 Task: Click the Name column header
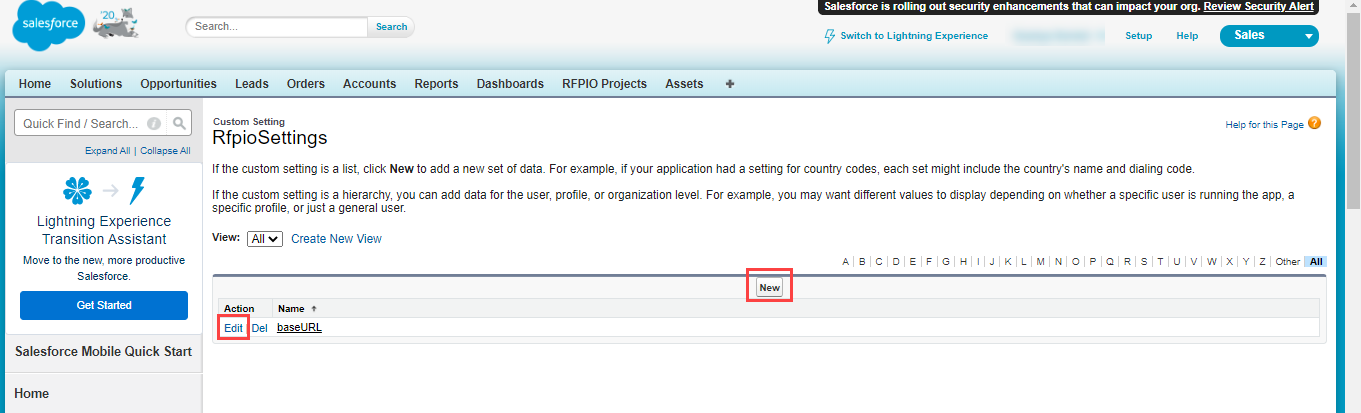pos(291,309)
